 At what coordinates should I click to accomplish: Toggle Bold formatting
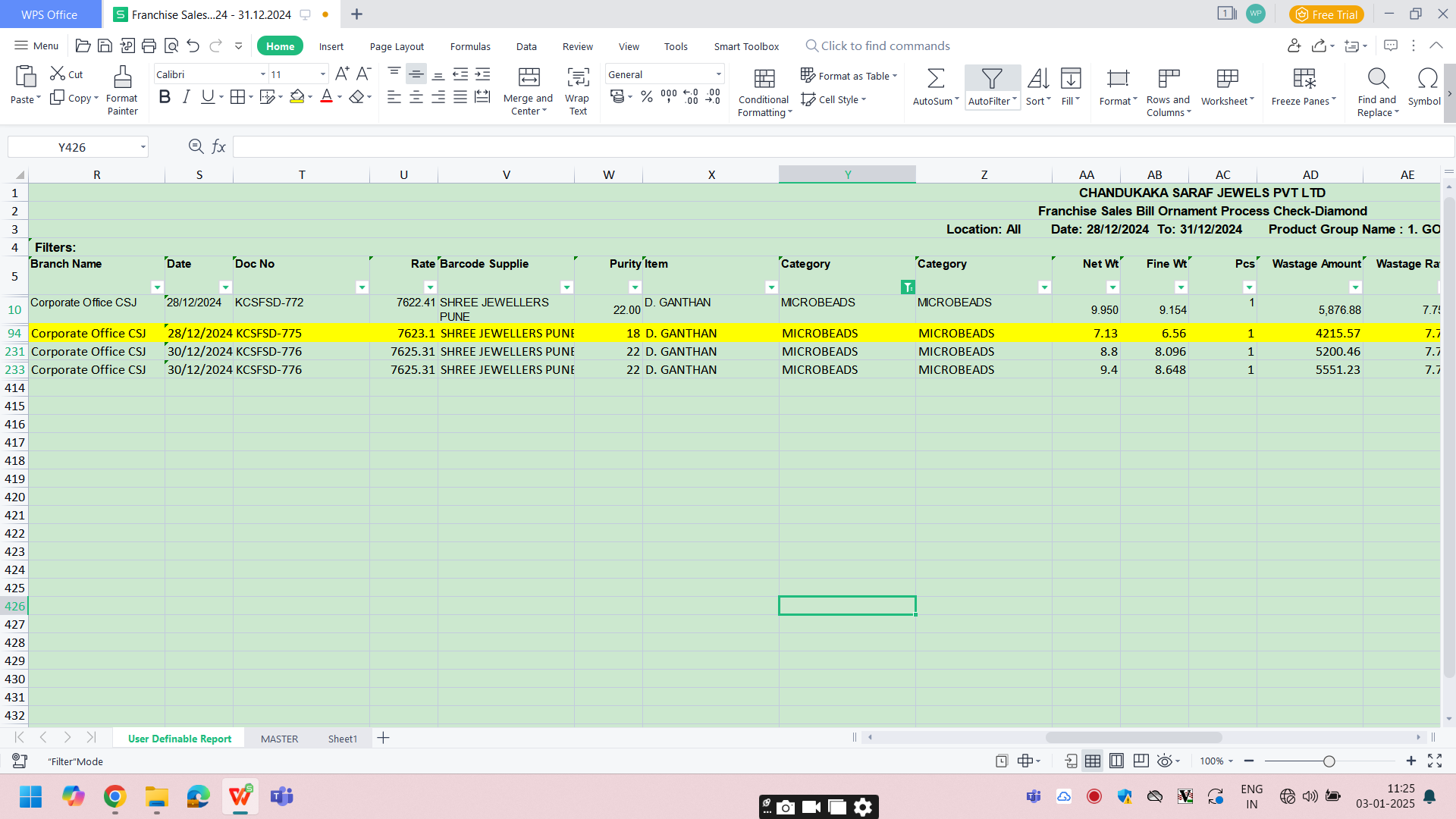[x=165, y=96]
